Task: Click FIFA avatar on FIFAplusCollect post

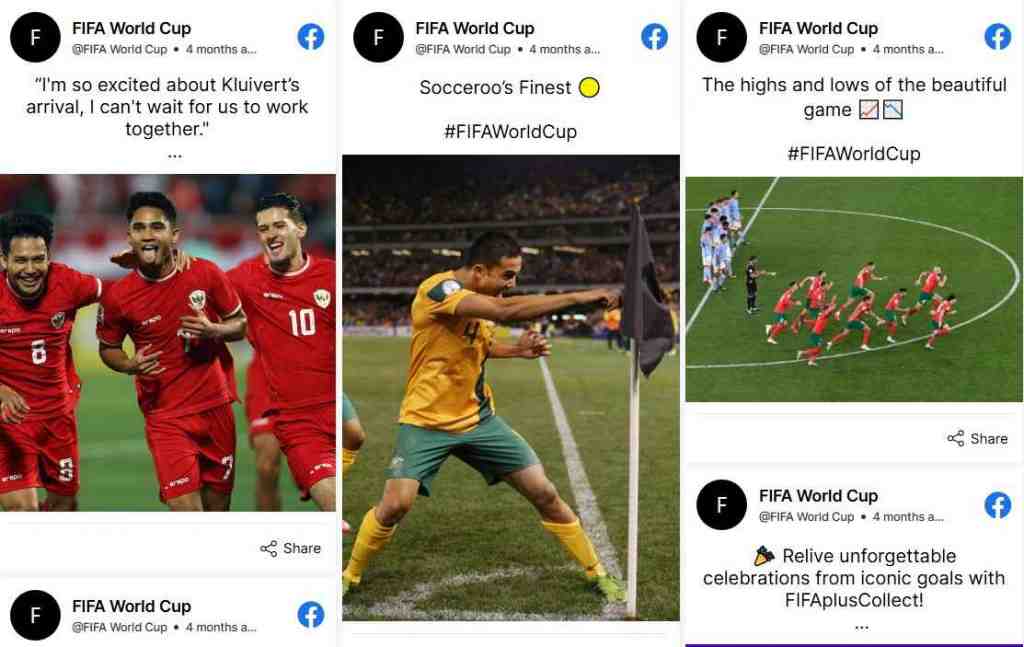Action: click(722, 505)
